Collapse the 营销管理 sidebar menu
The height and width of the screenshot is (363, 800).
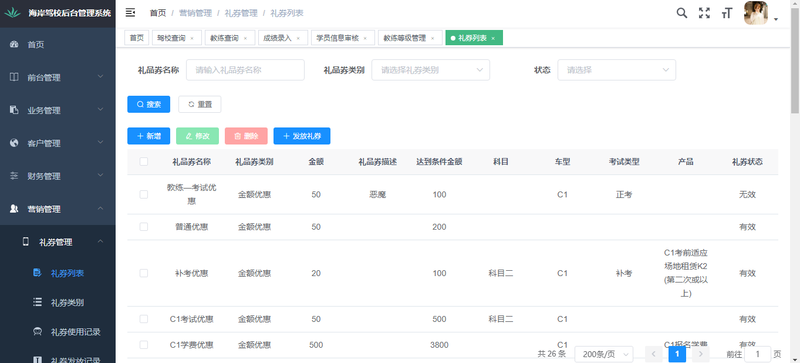click(x=57, y=208)
